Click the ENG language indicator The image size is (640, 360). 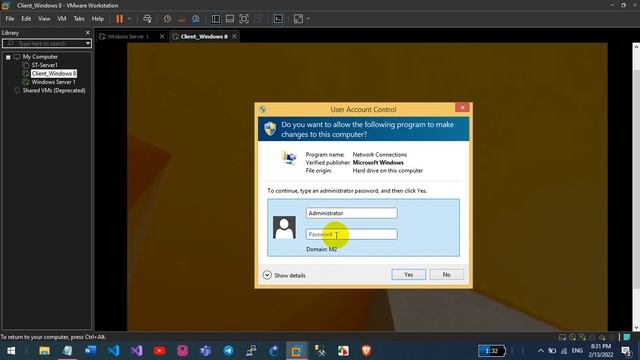tap(577, 351)
